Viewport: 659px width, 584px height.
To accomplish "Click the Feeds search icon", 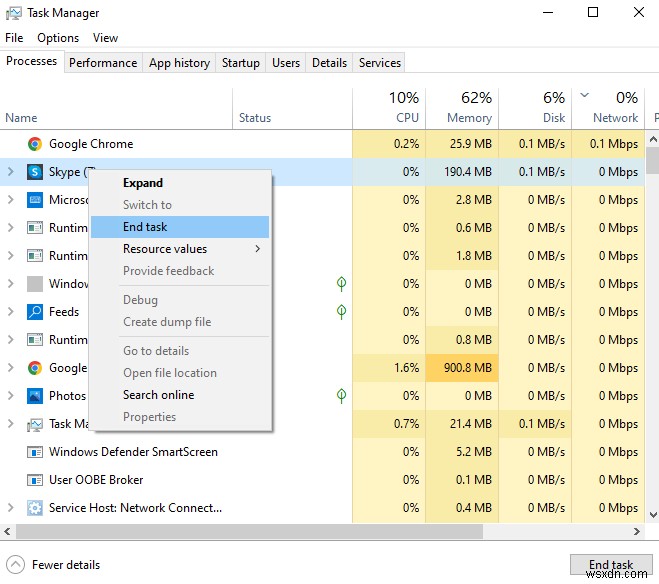I will point(35,312).
